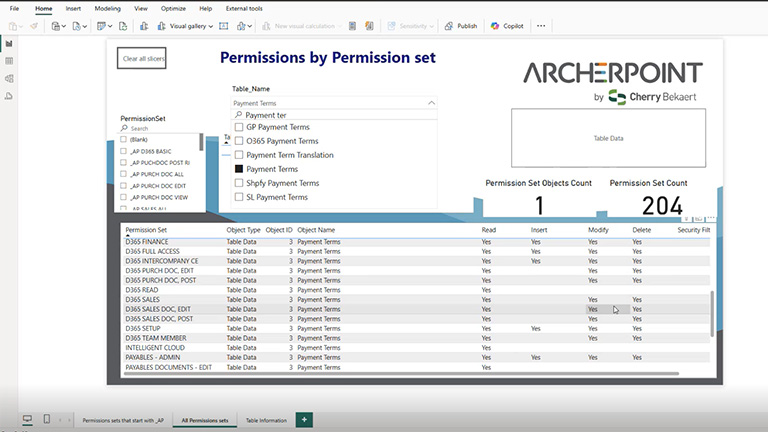Viewport: 768px width, 432px height.
Task: Click the search icon in Table_Name slicer
Action: point(239,115)
